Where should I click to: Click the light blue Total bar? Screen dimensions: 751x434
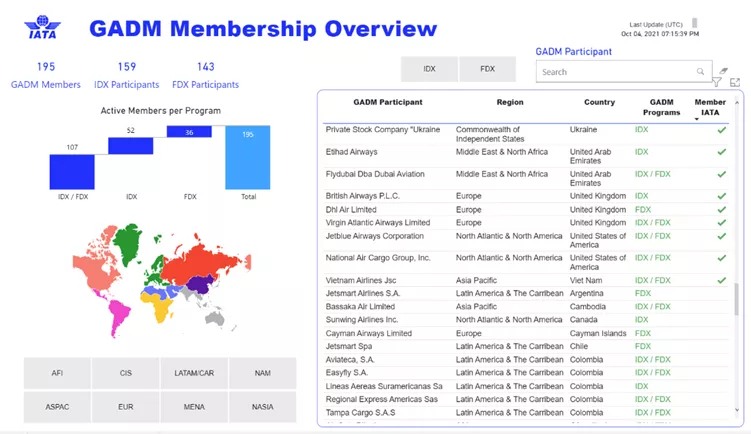point(248,158)
